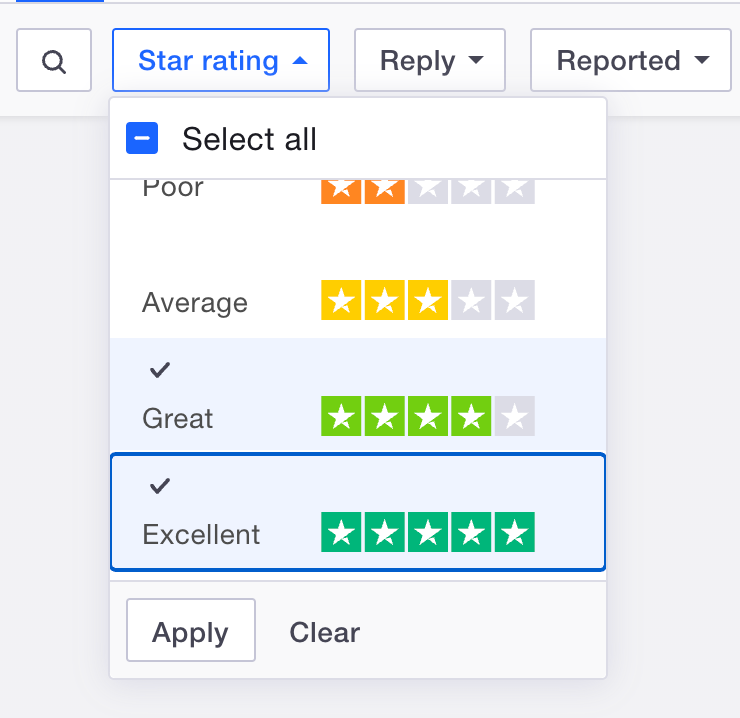
Task: Click the orange two-star Poor rating icon
Action: [x=428, y=190]
